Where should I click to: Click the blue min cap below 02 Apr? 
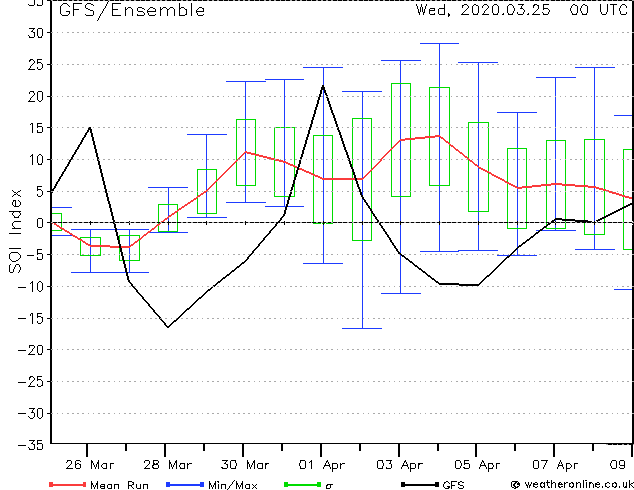362,328
